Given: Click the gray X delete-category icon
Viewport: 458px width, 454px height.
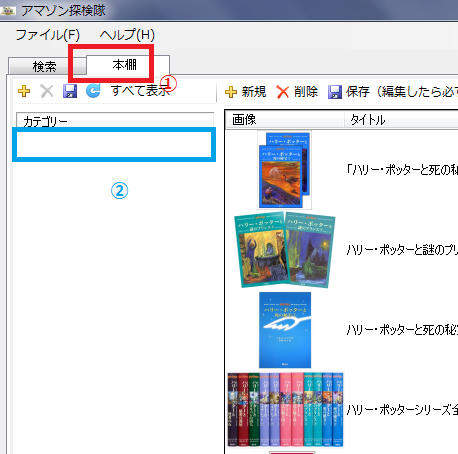Looking at the screenshot, I should coord(47,91).
